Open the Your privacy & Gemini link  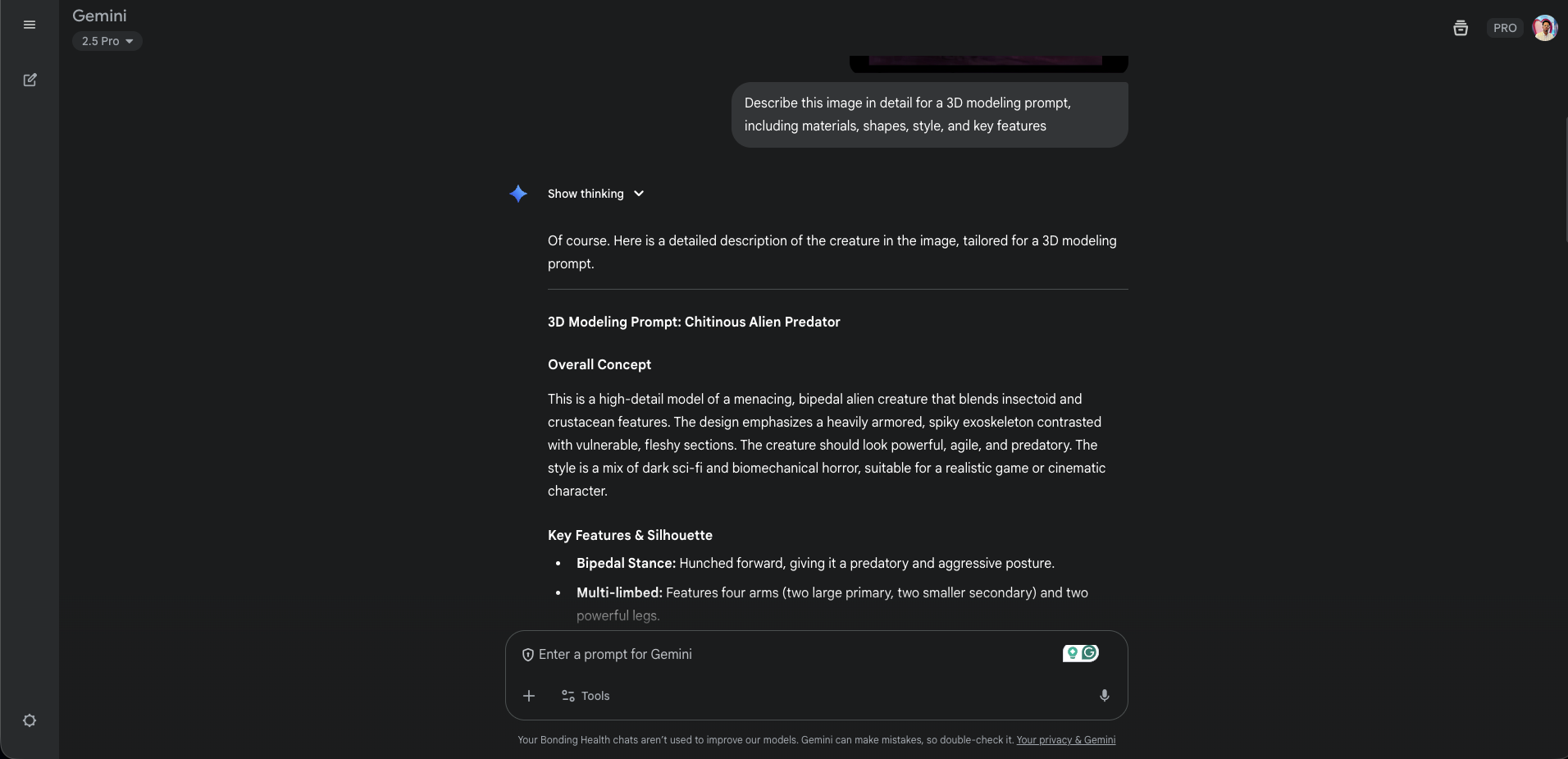tap(1065, 740)
